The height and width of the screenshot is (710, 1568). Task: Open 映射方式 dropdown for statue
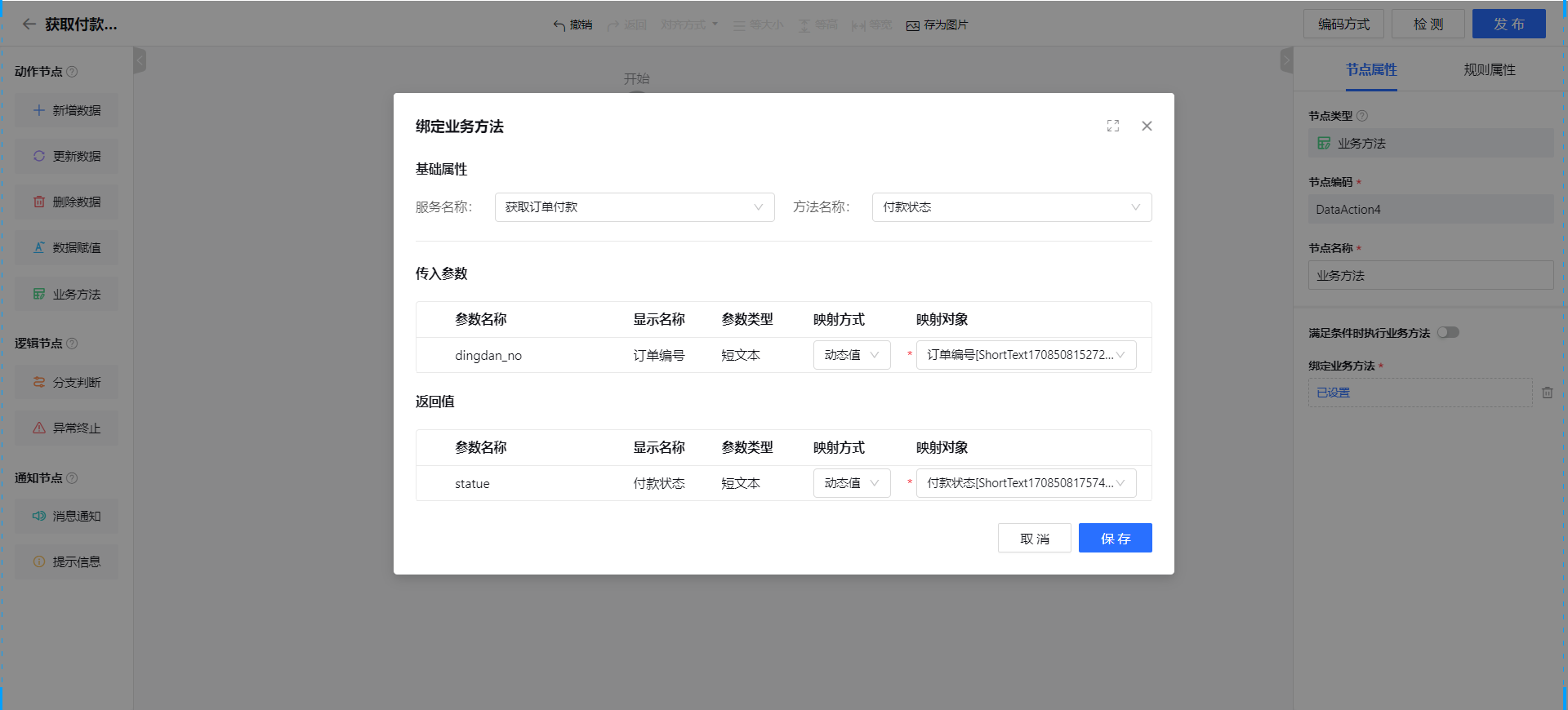point(852,483)
